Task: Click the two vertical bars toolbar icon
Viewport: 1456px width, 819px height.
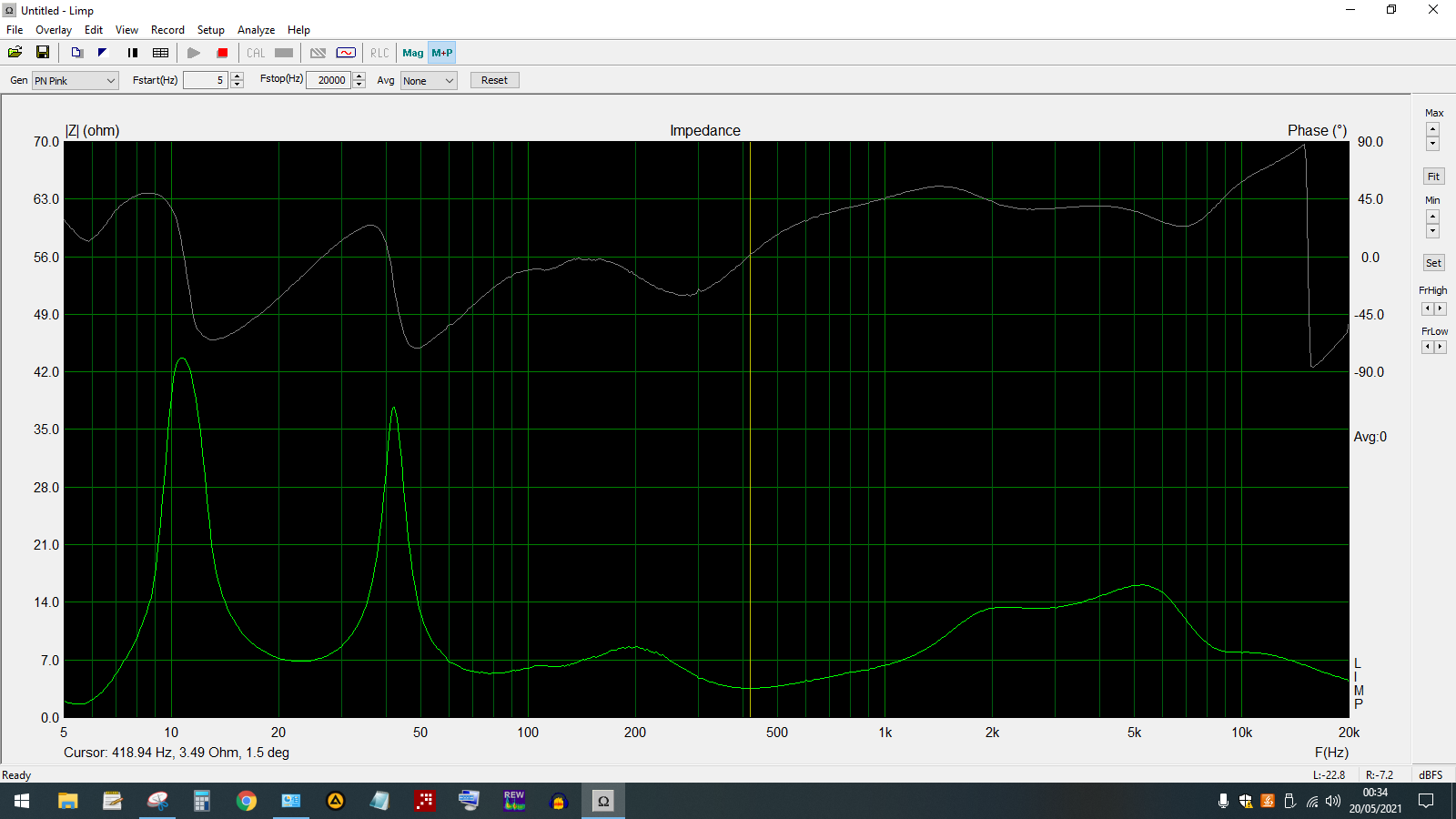Action: point(133,53)
